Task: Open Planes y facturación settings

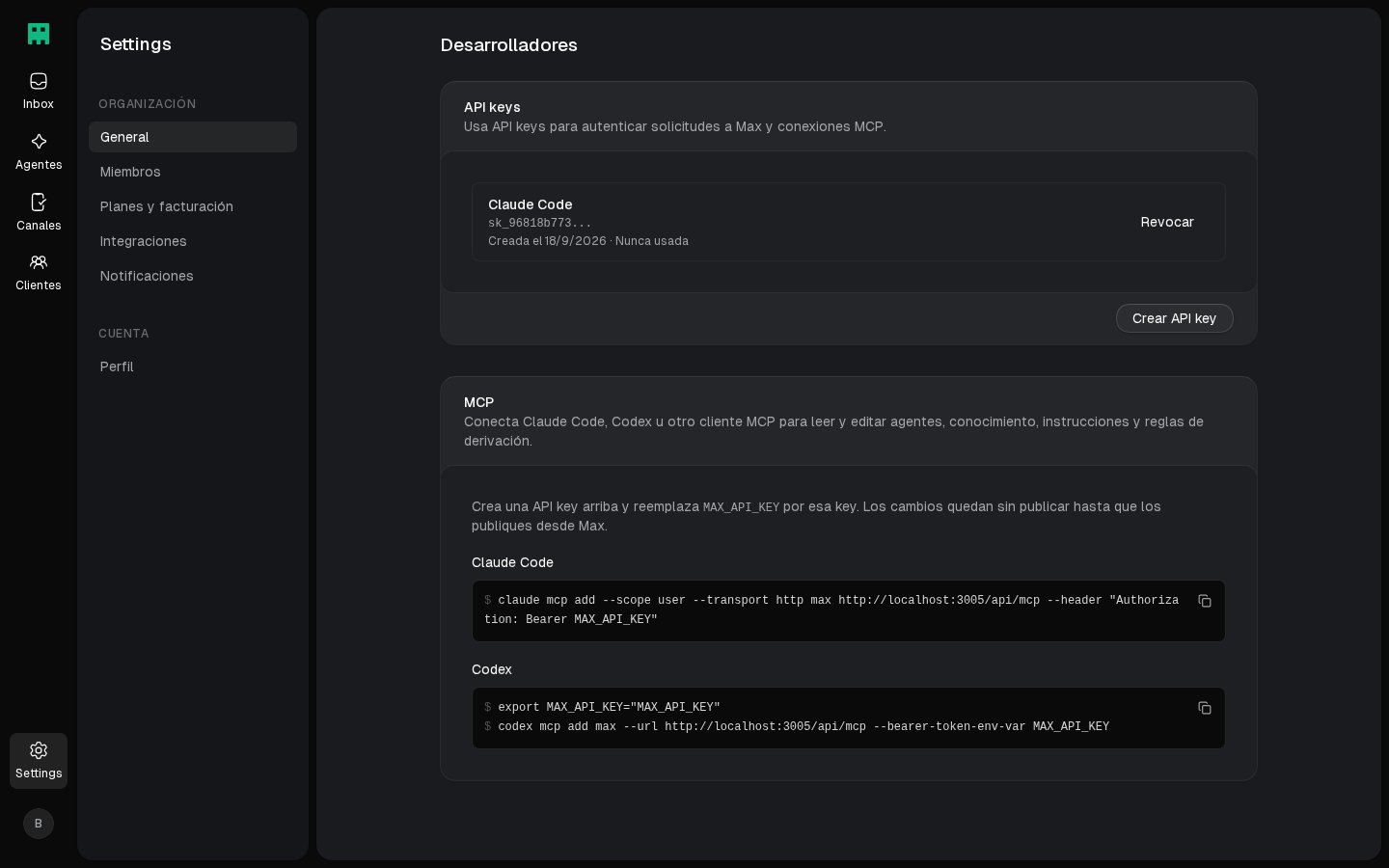Action: [193, 206]
